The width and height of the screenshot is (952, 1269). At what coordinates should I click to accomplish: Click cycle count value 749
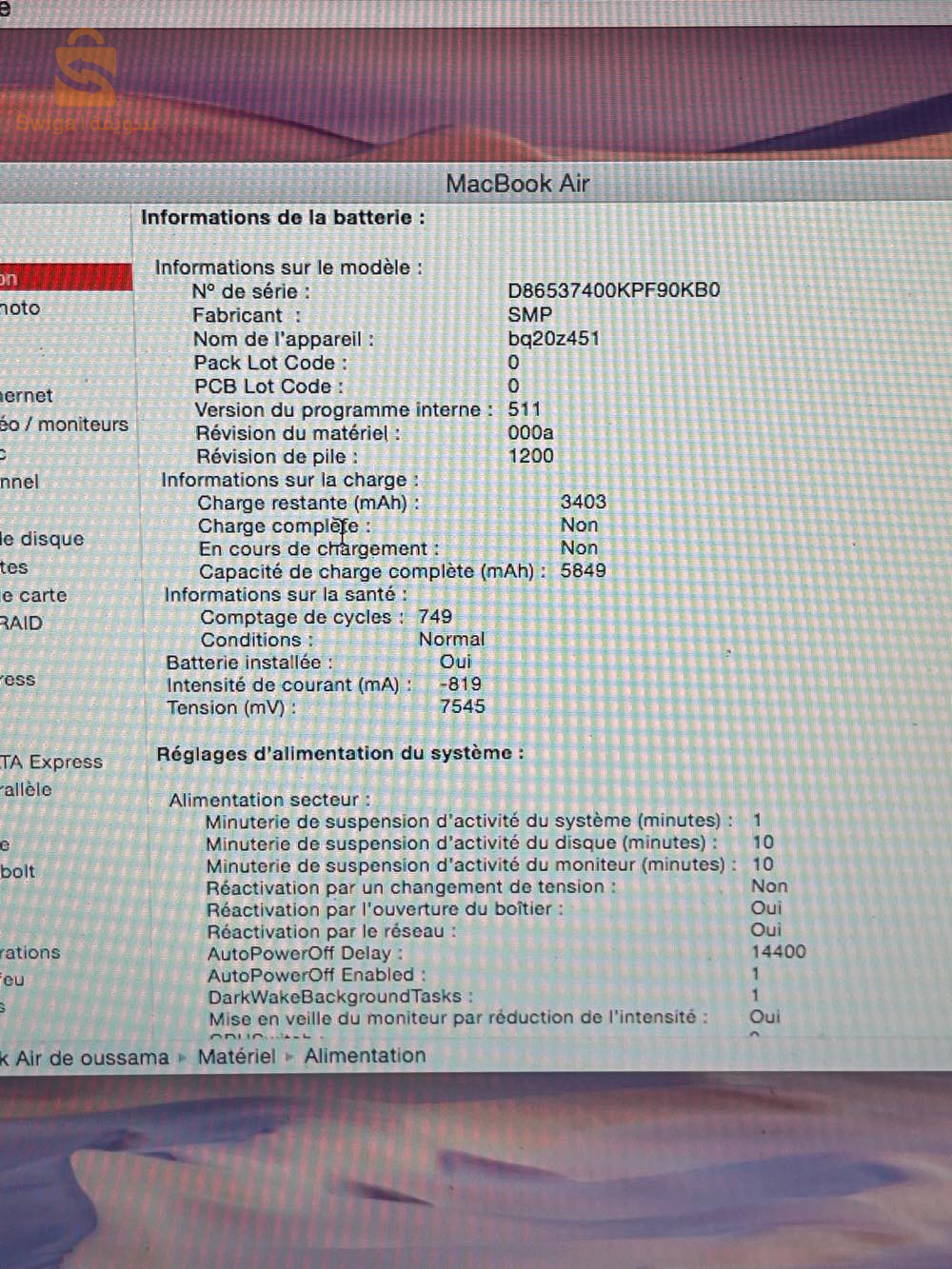[435, 616]
